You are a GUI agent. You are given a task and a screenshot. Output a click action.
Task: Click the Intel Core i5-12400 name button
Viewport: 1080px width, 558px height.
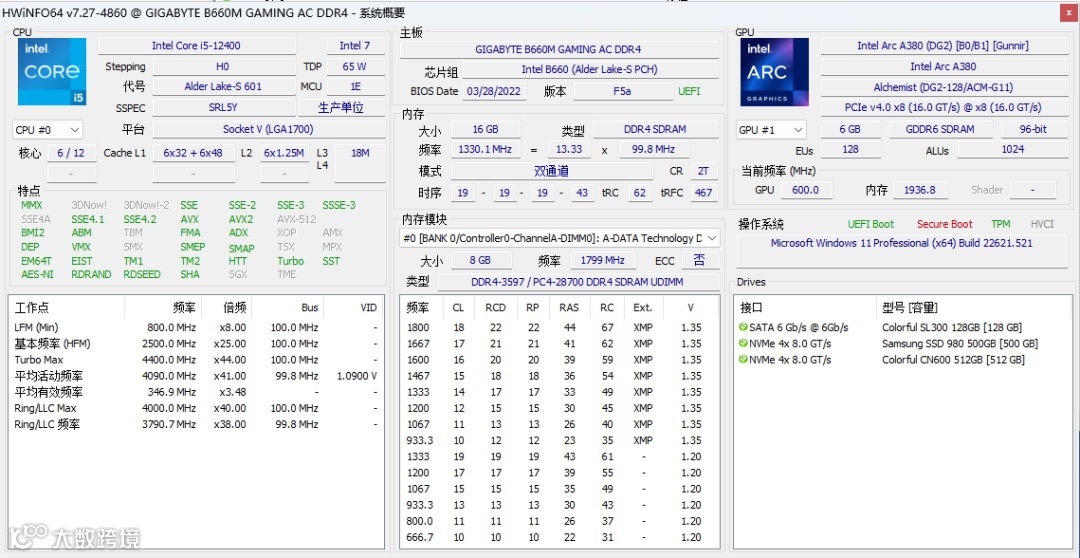[x=196, y=45]
